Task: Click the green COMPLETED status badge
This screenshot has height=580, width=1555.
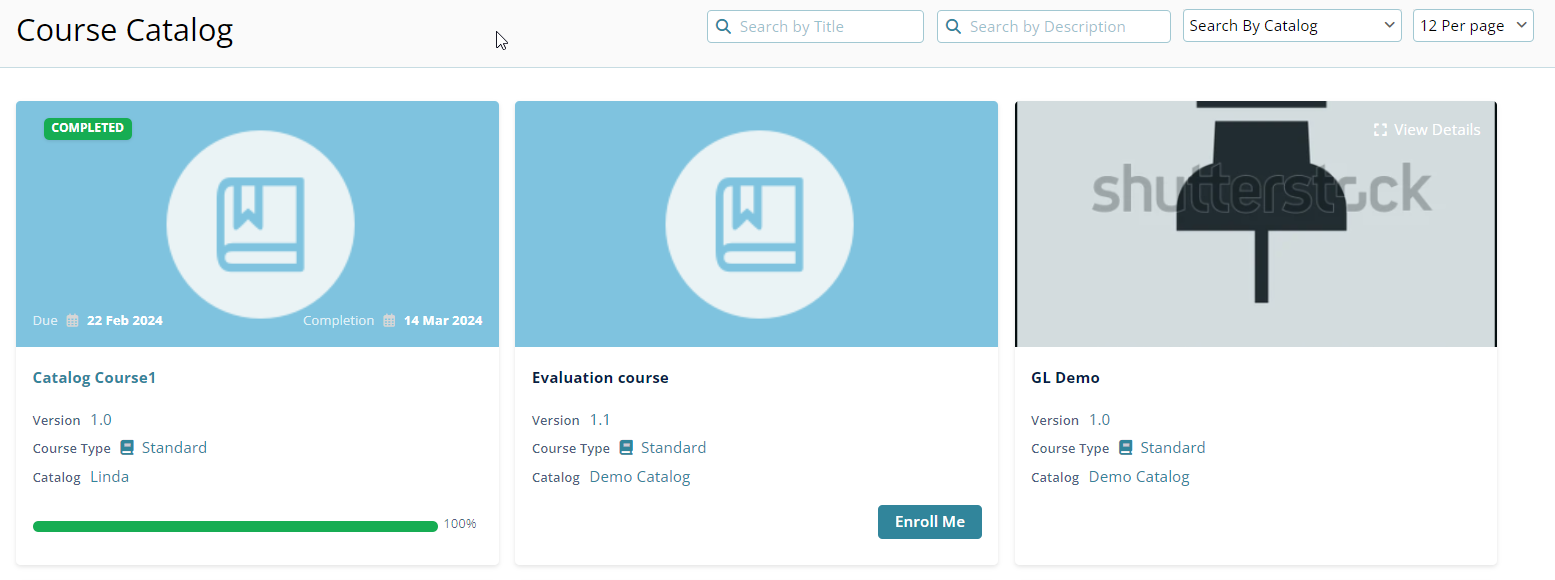Action: coord(88,128)
